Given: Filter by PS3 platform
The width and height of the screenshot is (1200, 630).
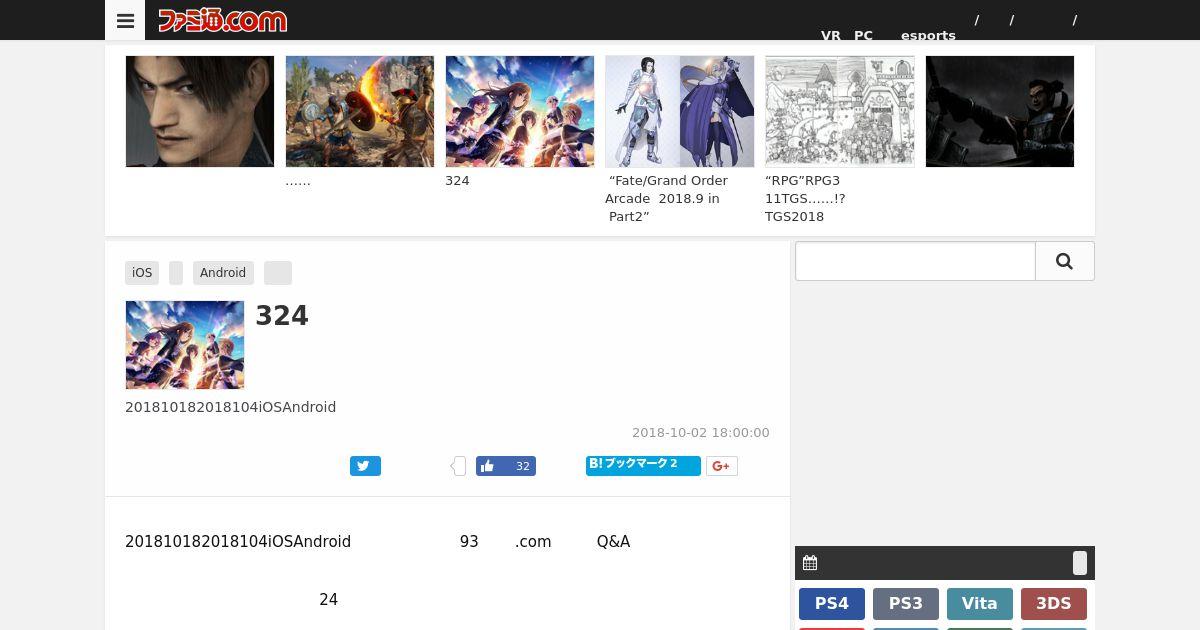Looking at the screenshot, I should pos(906,604).
